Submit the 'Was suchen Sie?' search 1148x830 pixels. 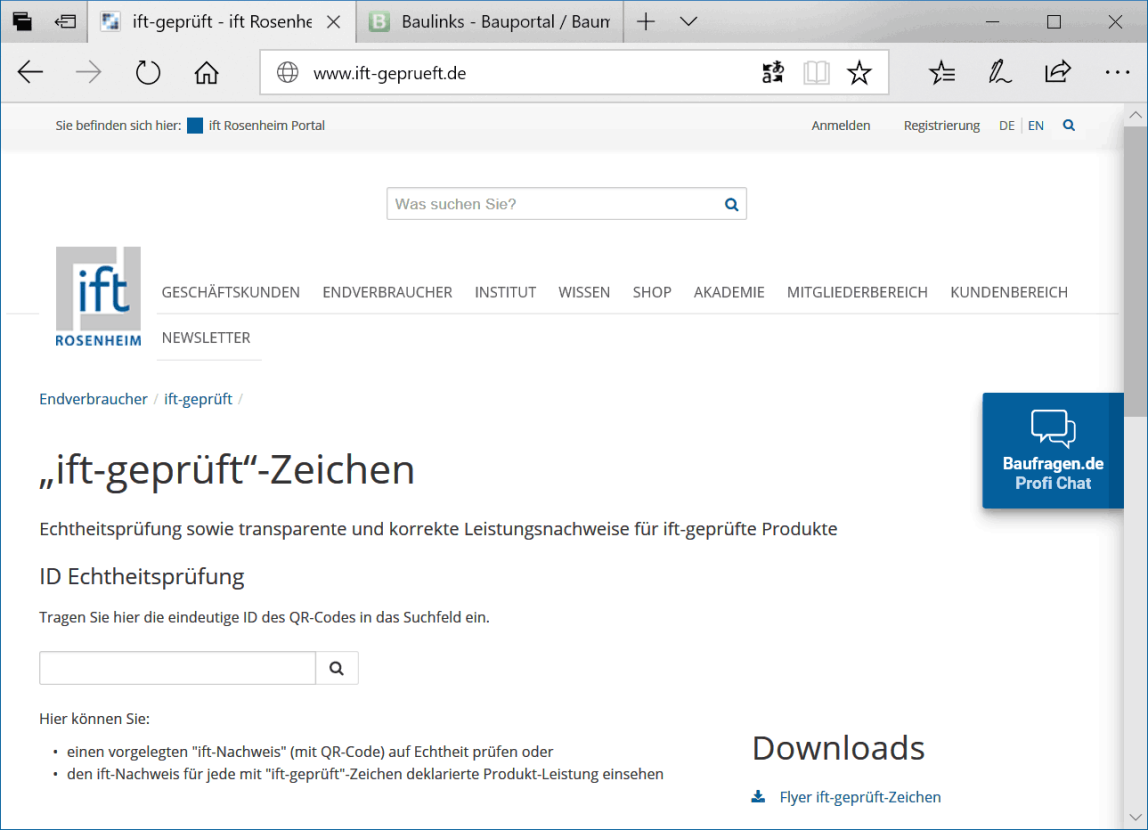pyautogui.click(x=731, y=204)
